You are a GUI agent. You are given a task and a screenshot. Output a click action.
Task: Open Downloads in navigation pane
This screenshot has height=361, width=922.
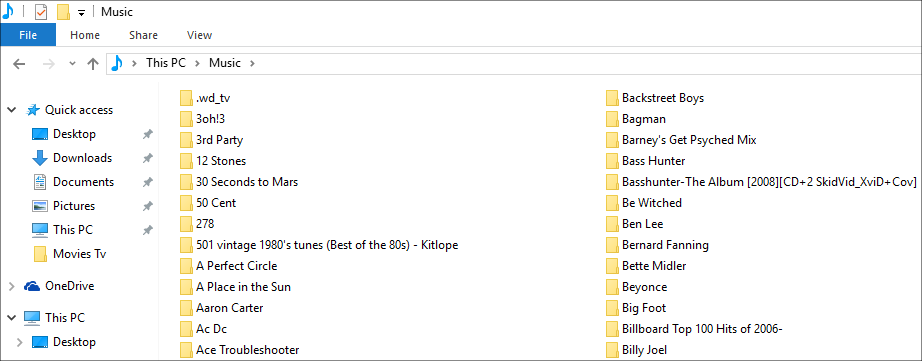(x=82, y=158)
